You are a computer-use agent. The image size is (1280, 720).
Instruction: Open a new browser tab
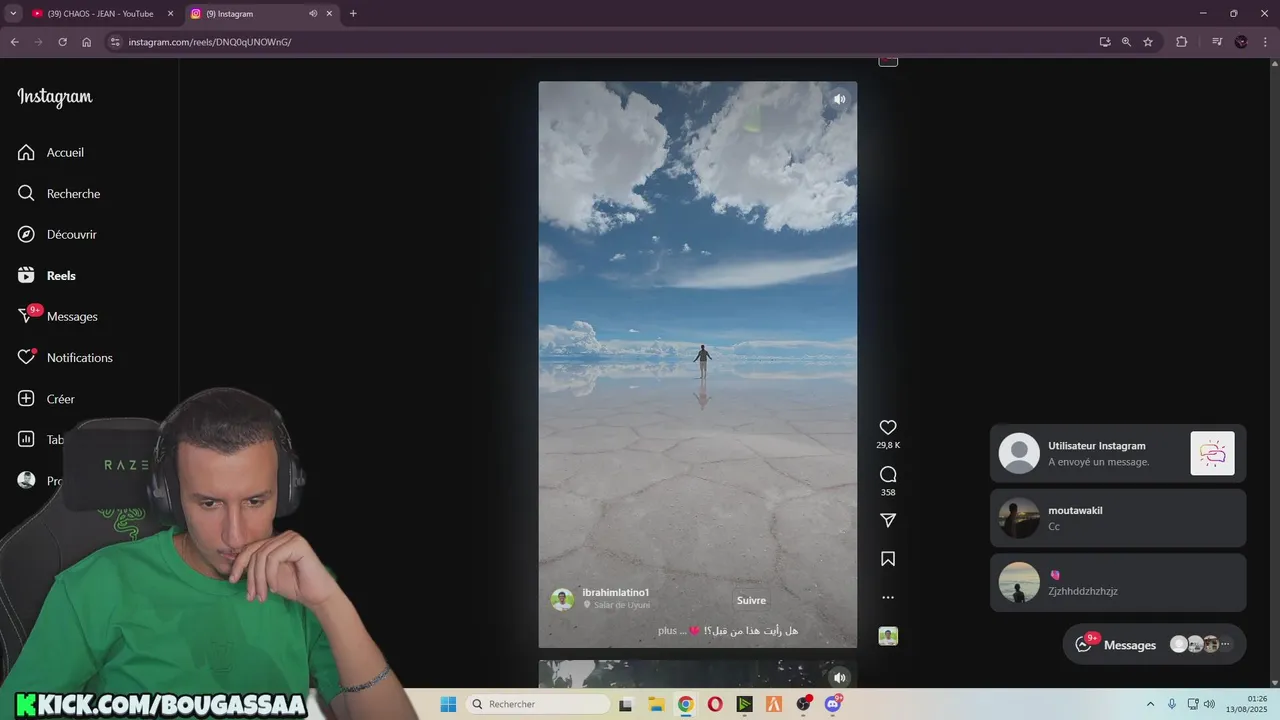[x=353, y=14]
